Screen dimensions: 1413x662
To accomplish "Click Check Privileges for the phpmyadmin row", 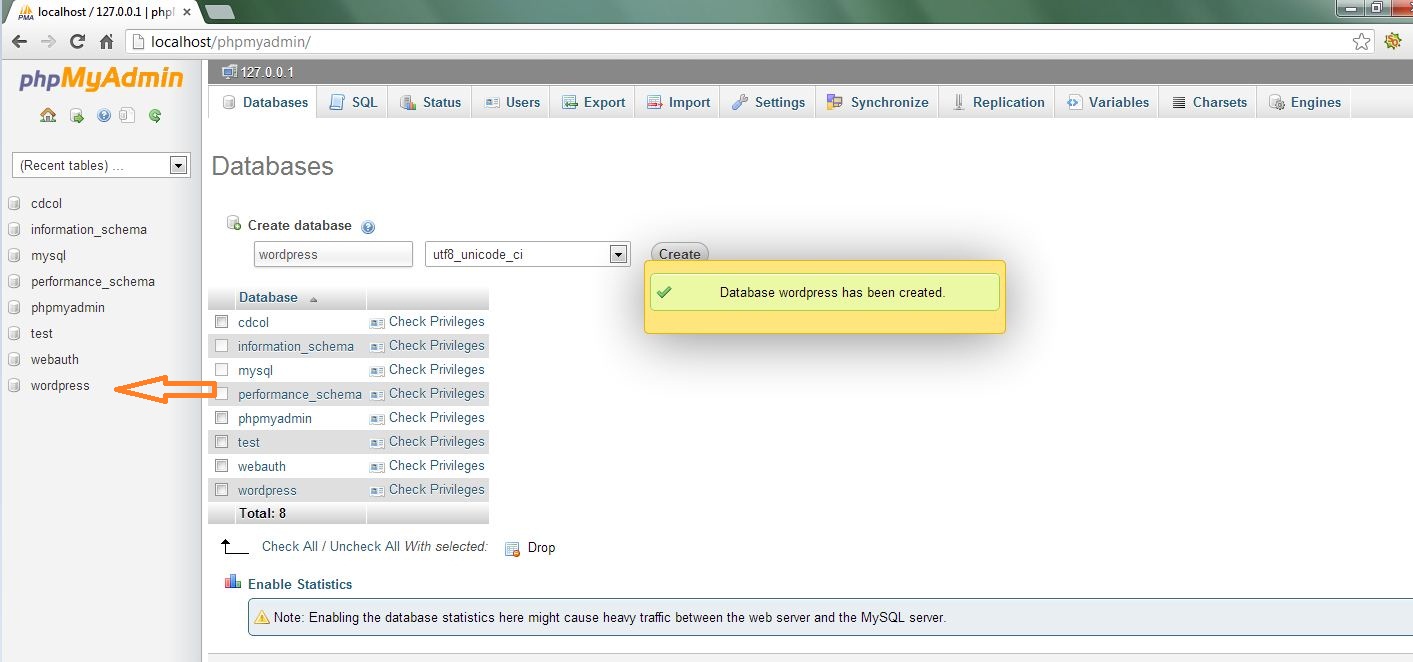I will click(436, 417).
